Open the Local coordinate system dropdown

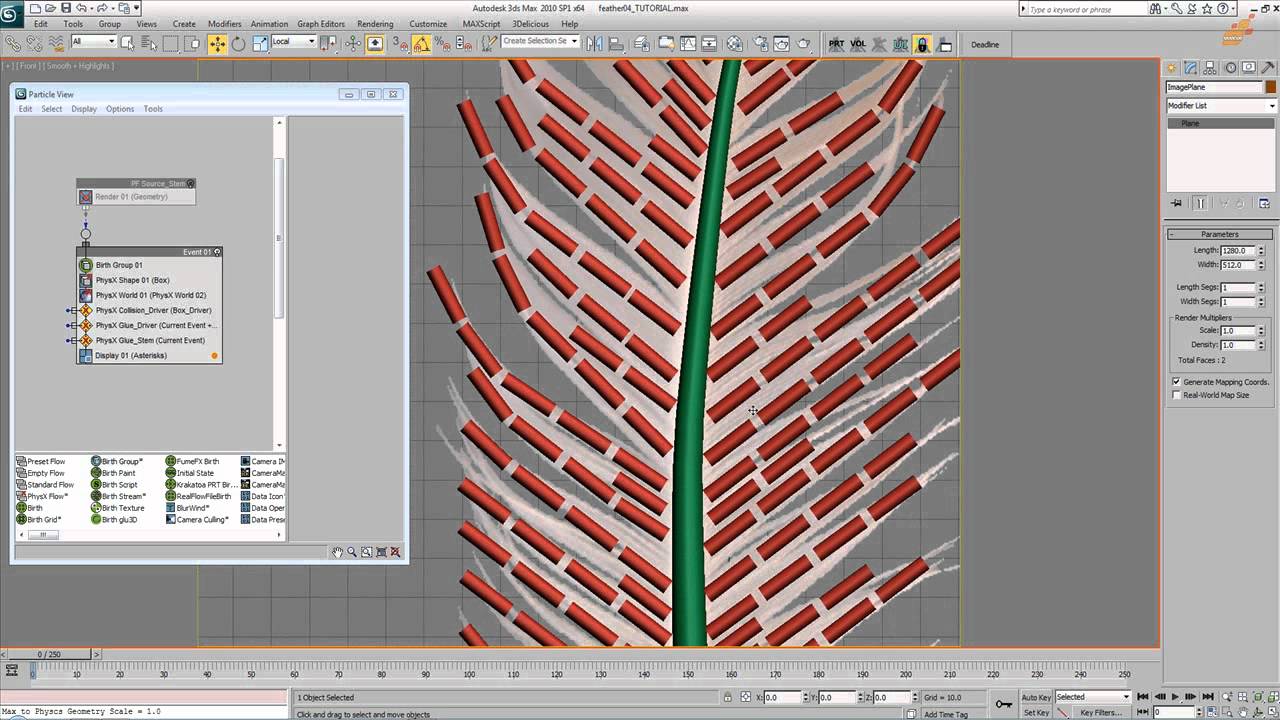293,42
